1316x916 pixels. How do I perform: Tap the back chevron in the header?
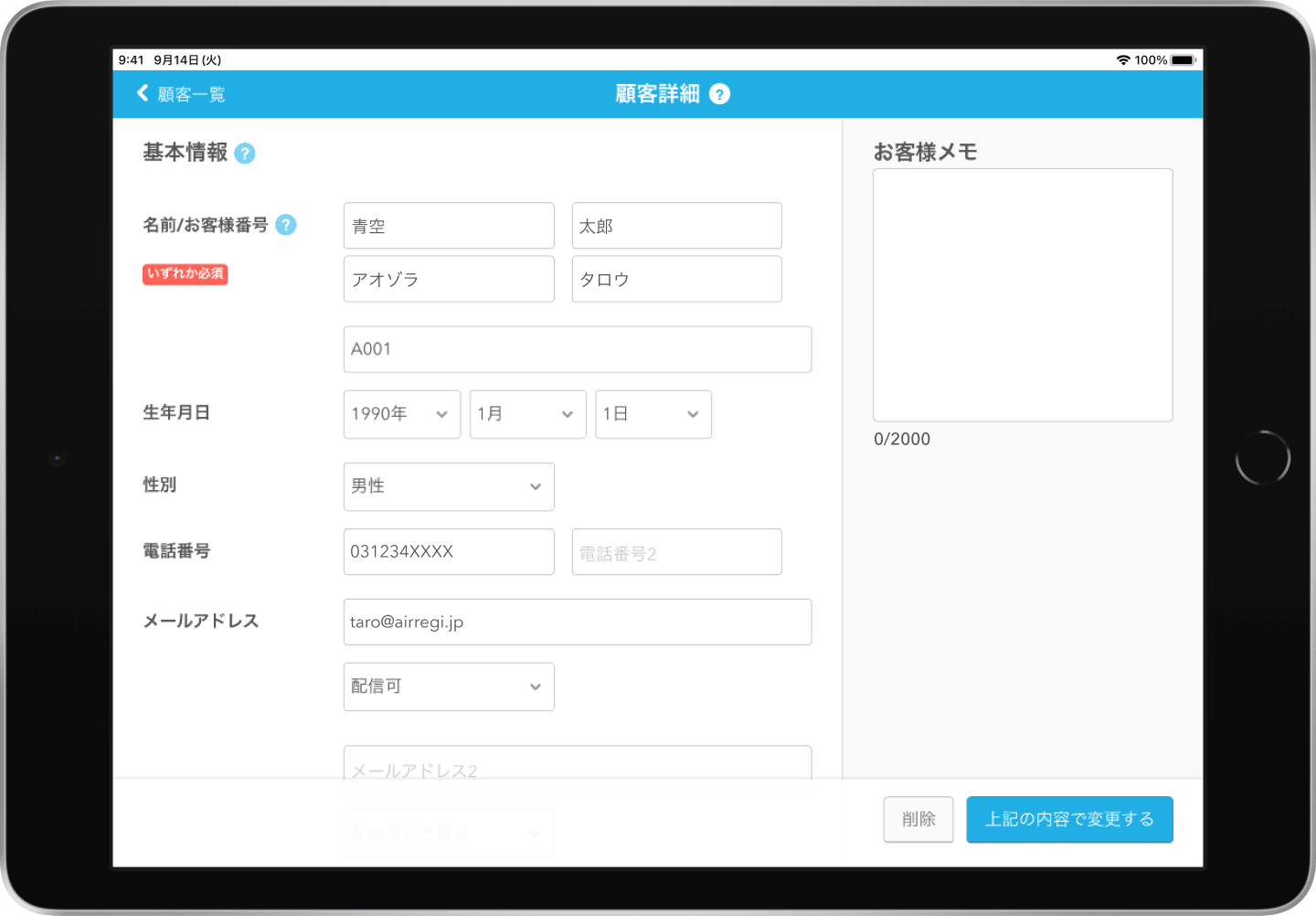point(142,93)
